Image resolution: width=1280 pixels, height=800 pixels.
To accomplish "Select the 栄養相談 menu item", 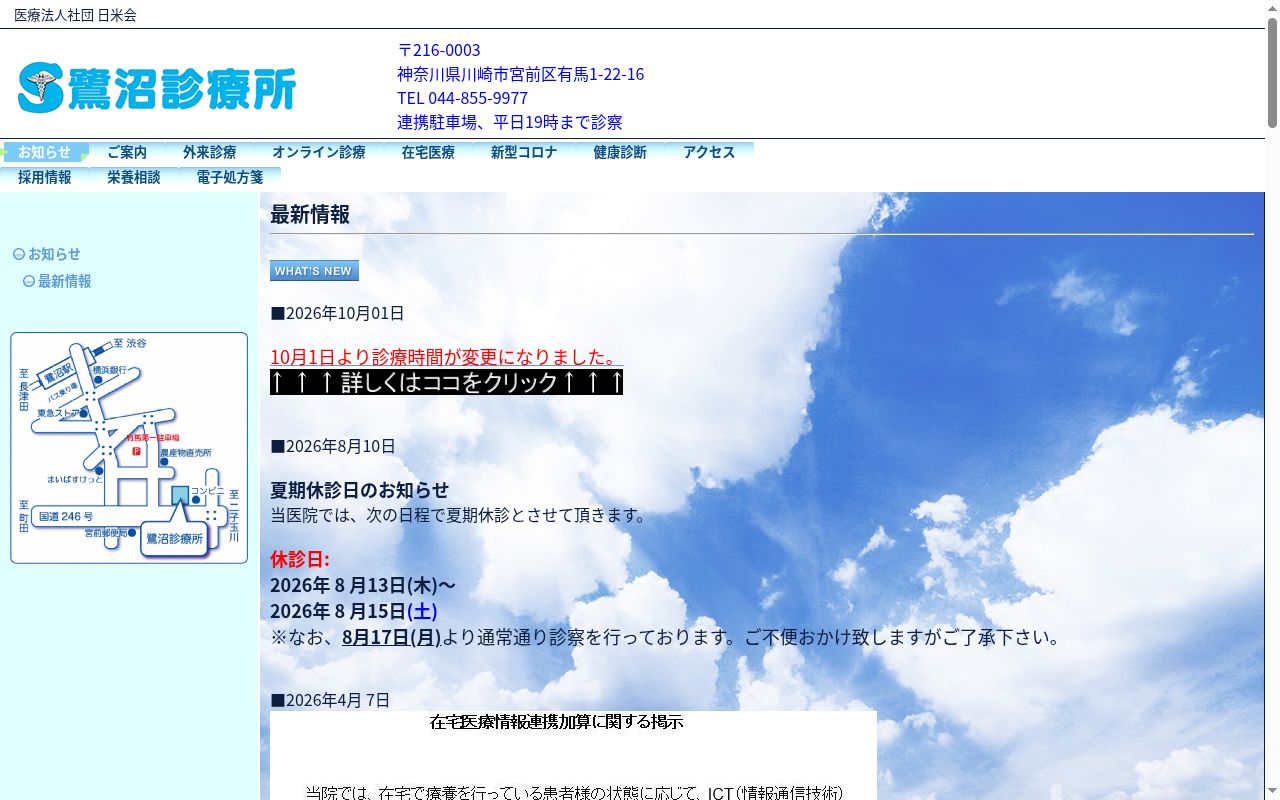I will pyautogui.click(x=134, y=178).
